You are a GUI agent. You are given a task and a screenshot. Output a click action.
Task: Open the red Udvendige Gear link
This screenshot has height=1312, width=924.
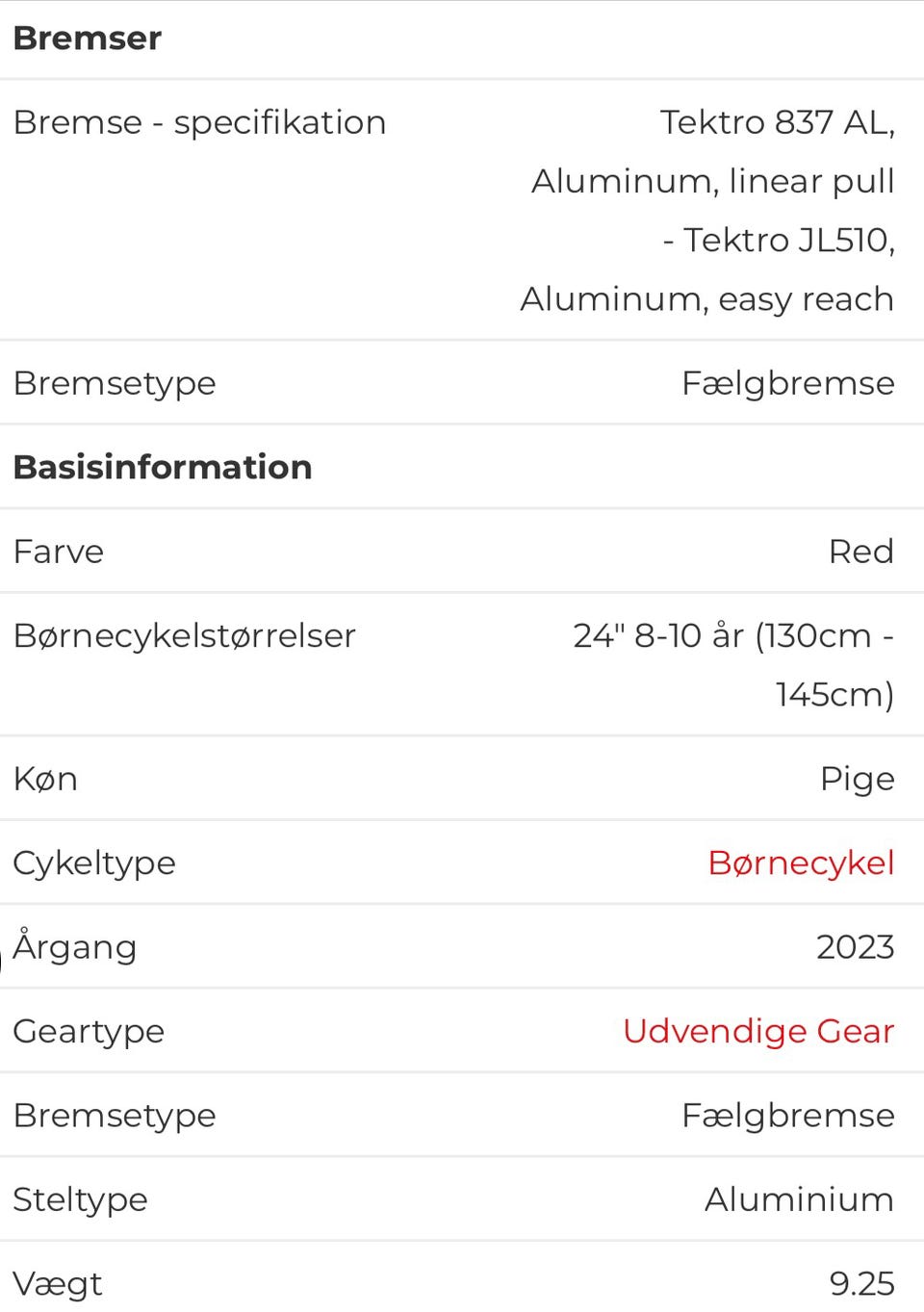[758, 1031]
